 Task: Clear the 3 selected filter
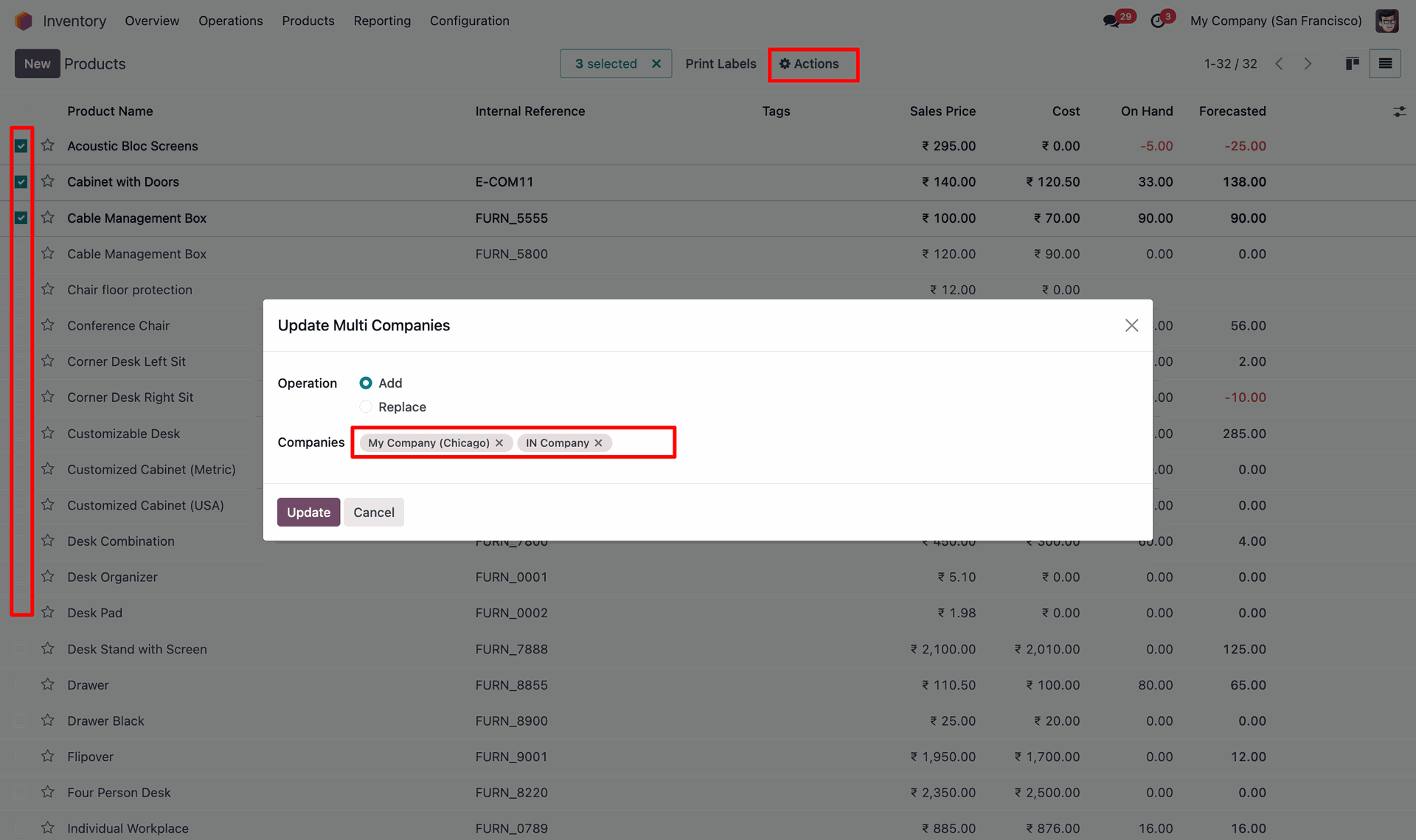click(x=656, y=63)
